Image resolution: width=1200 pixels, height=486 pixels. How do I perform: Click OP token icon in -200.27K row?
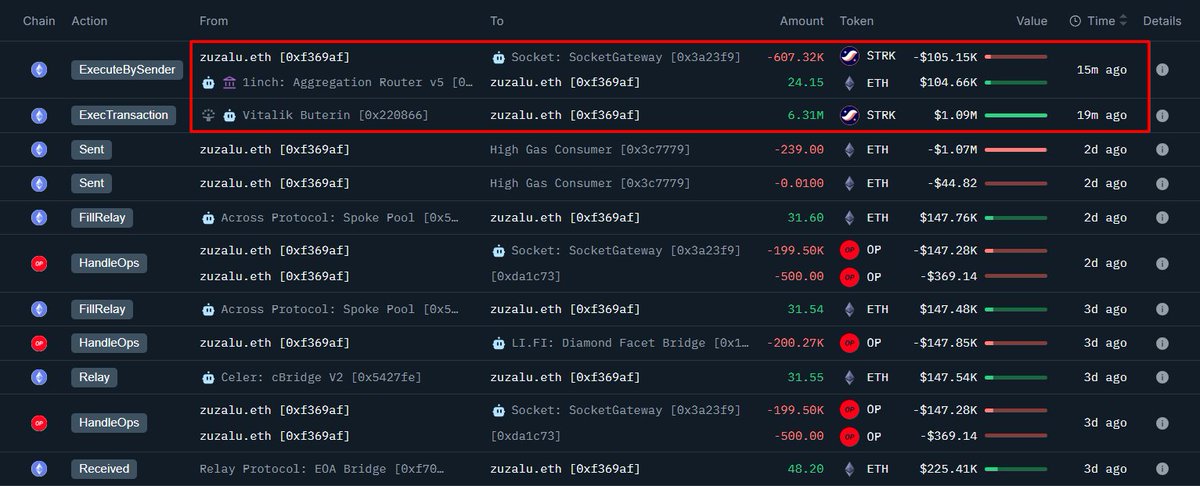(850, 343)
